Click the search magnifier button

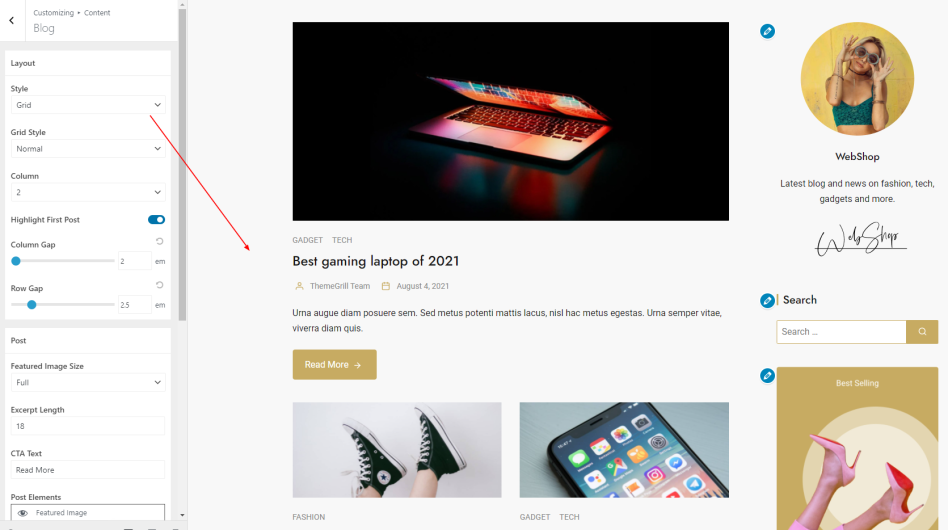(922, 332)
